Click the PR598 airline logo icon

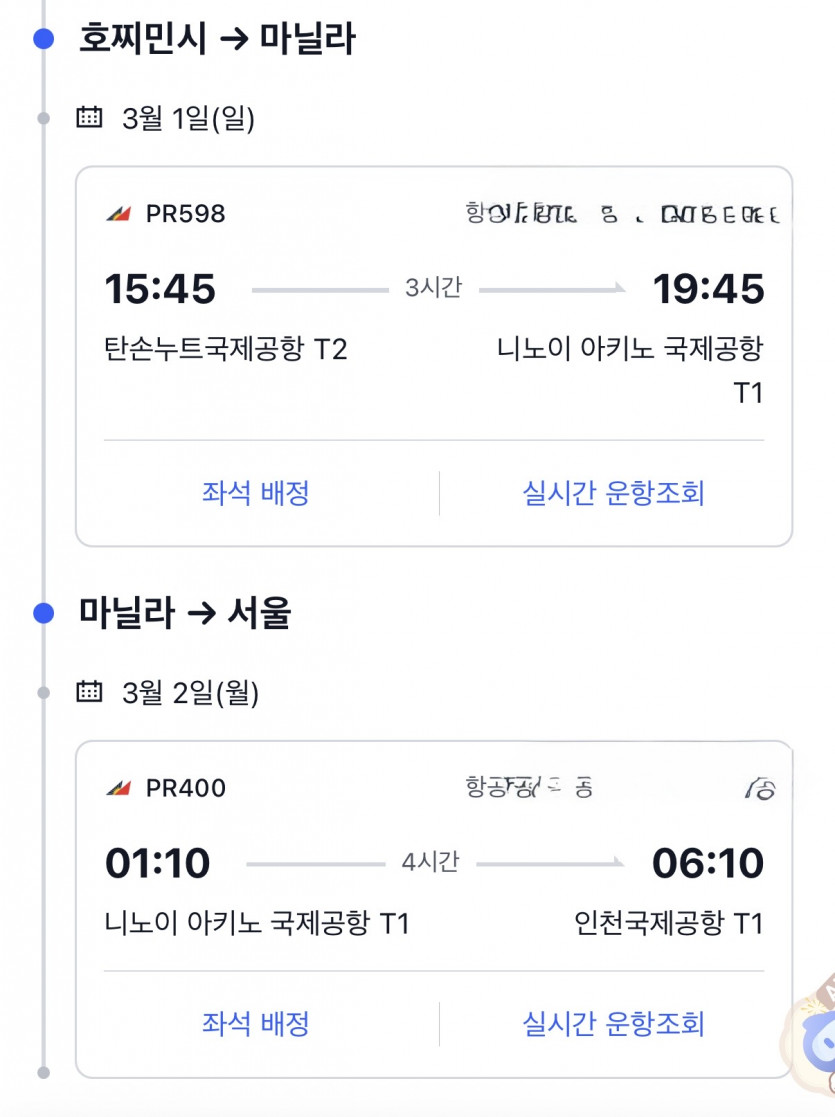pos(118,214)
